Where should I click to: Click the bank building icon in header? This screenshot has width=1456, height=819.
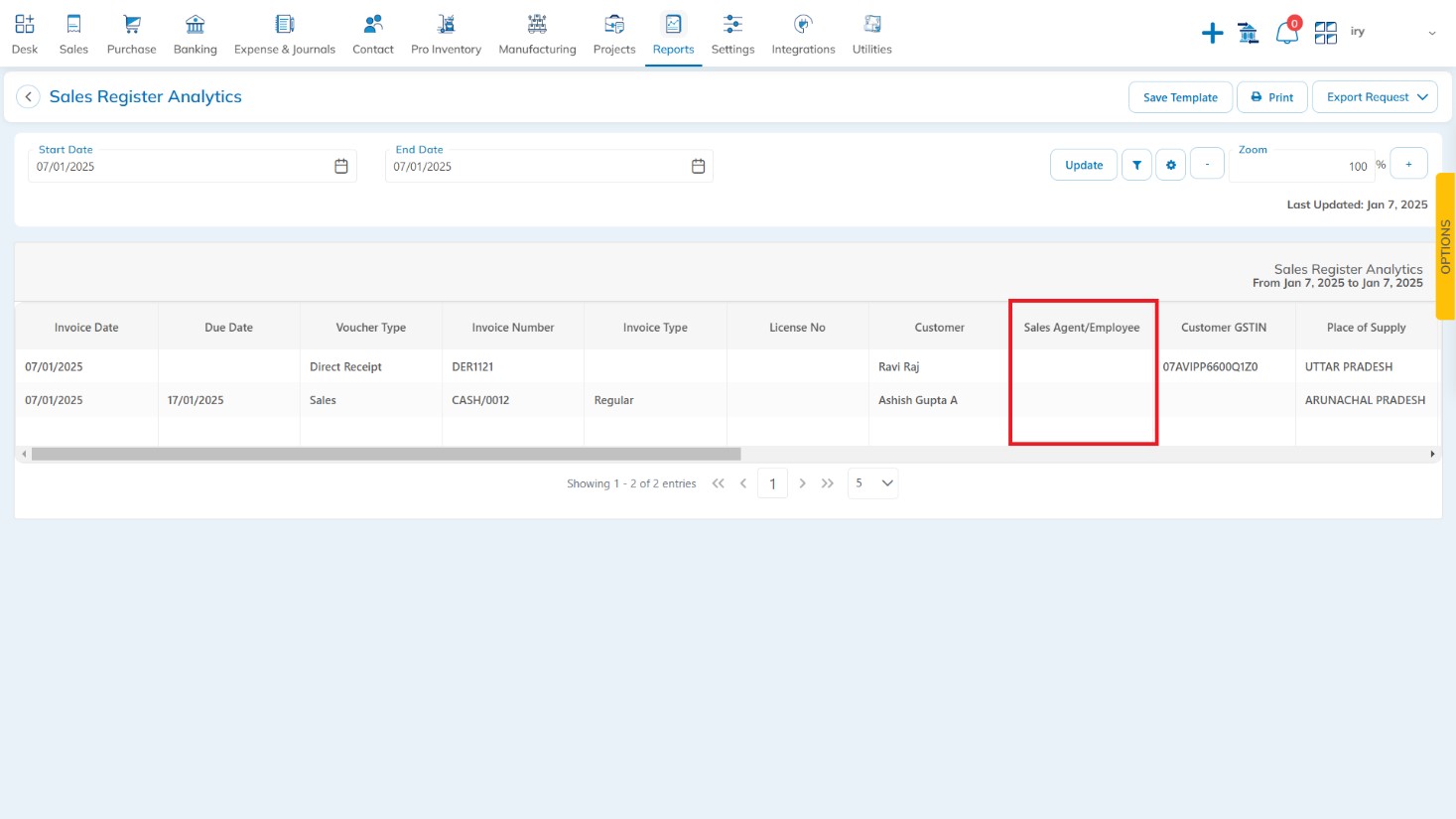[1249, 34]
